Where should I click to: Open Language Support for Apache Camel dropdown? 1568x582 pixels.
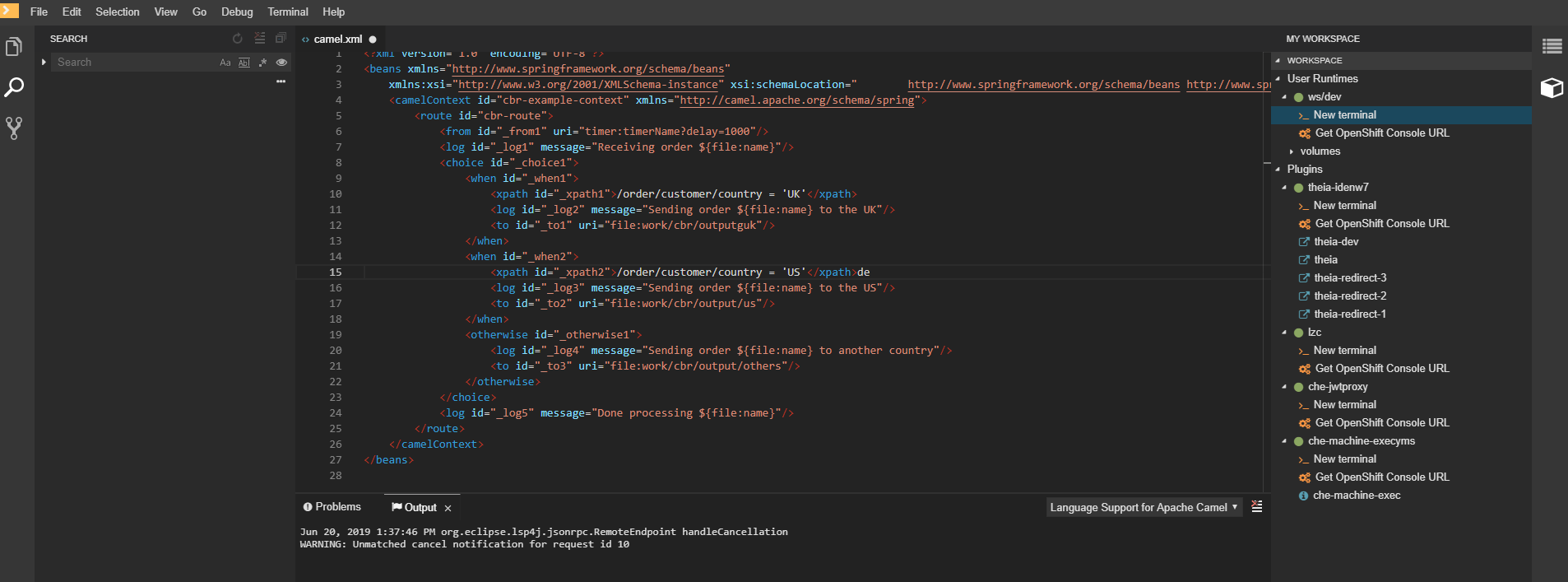tap(1143, 507)
